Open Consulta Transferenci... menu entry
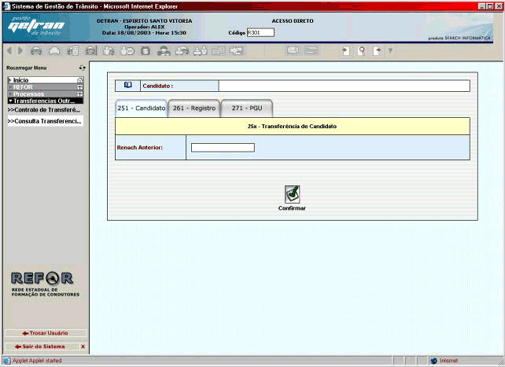This screenshot has height=367, width=505. pos(44,121)
